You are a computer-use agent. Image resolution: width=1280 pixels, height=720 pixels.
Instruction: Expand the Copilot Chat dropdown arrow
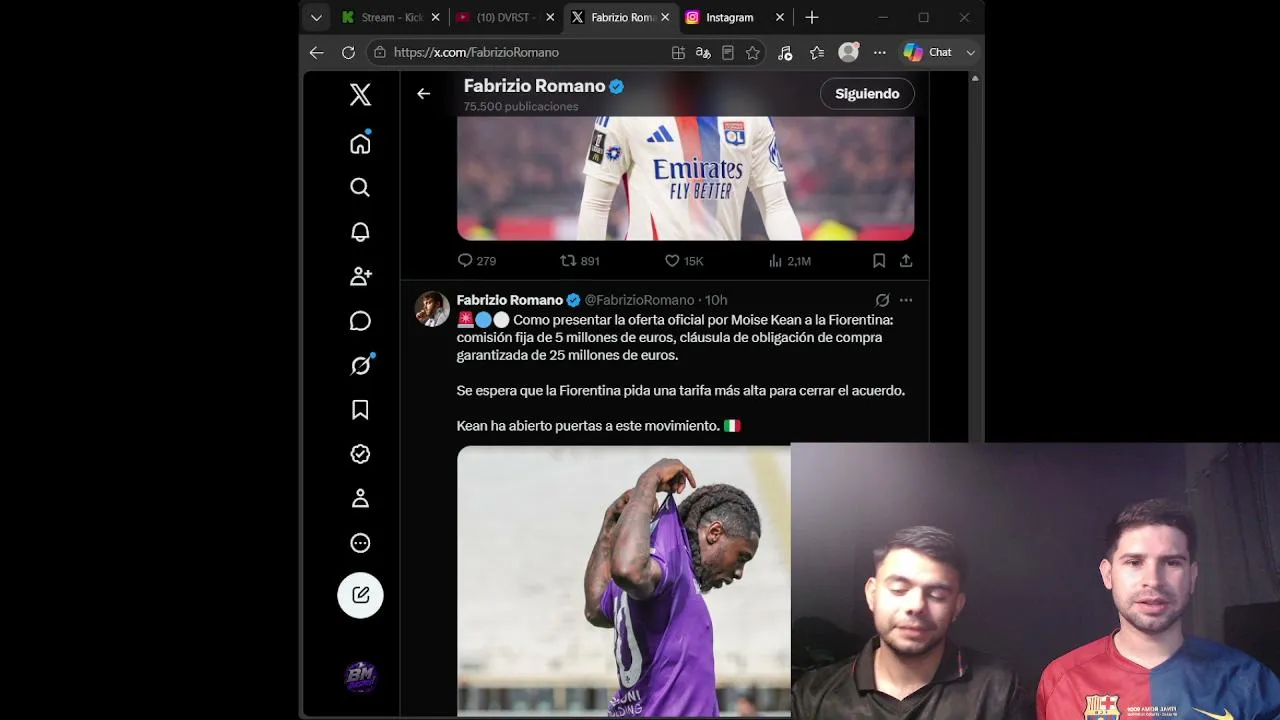pyautogui.click(x=970, y=52)
